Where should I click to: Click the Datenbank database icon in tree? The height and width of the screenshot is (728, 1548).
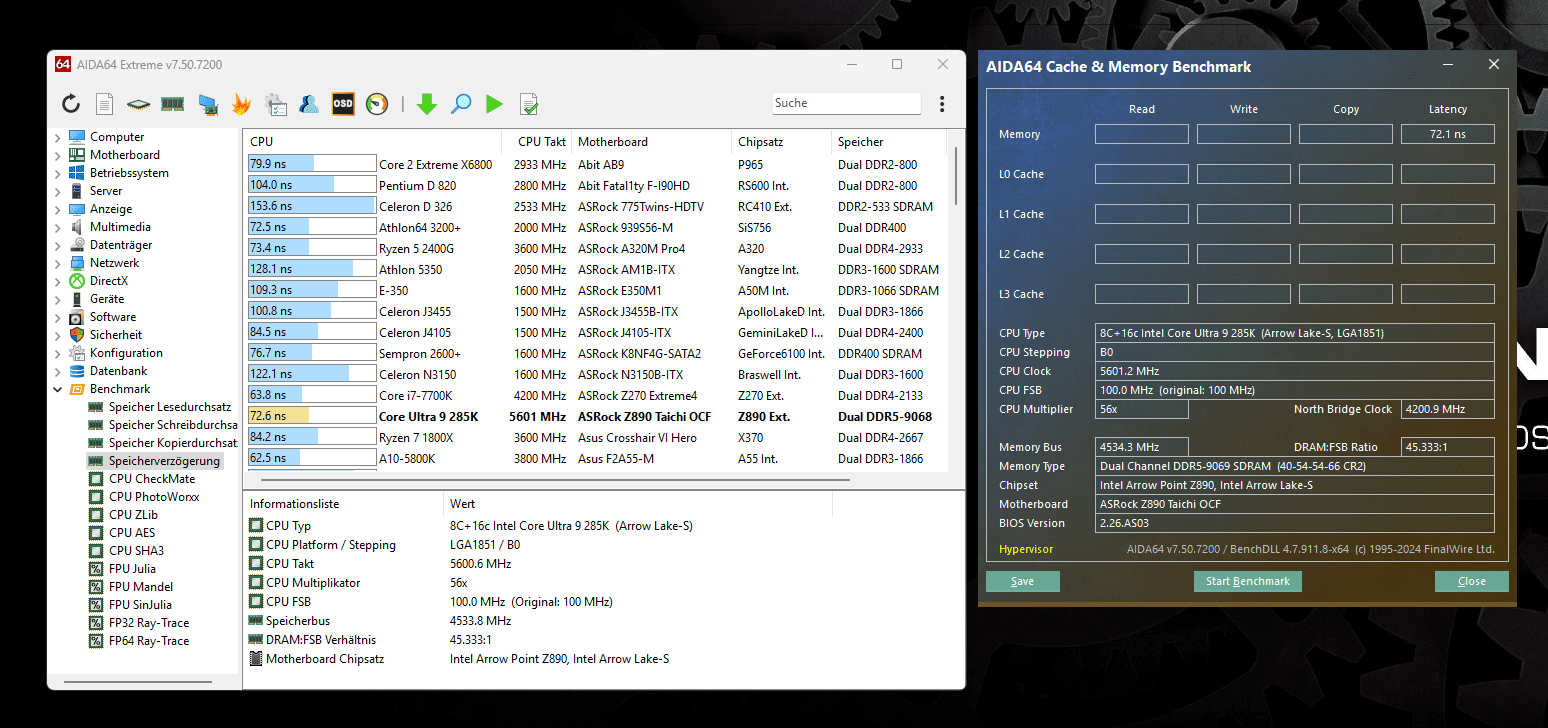(x=77, y=371)
